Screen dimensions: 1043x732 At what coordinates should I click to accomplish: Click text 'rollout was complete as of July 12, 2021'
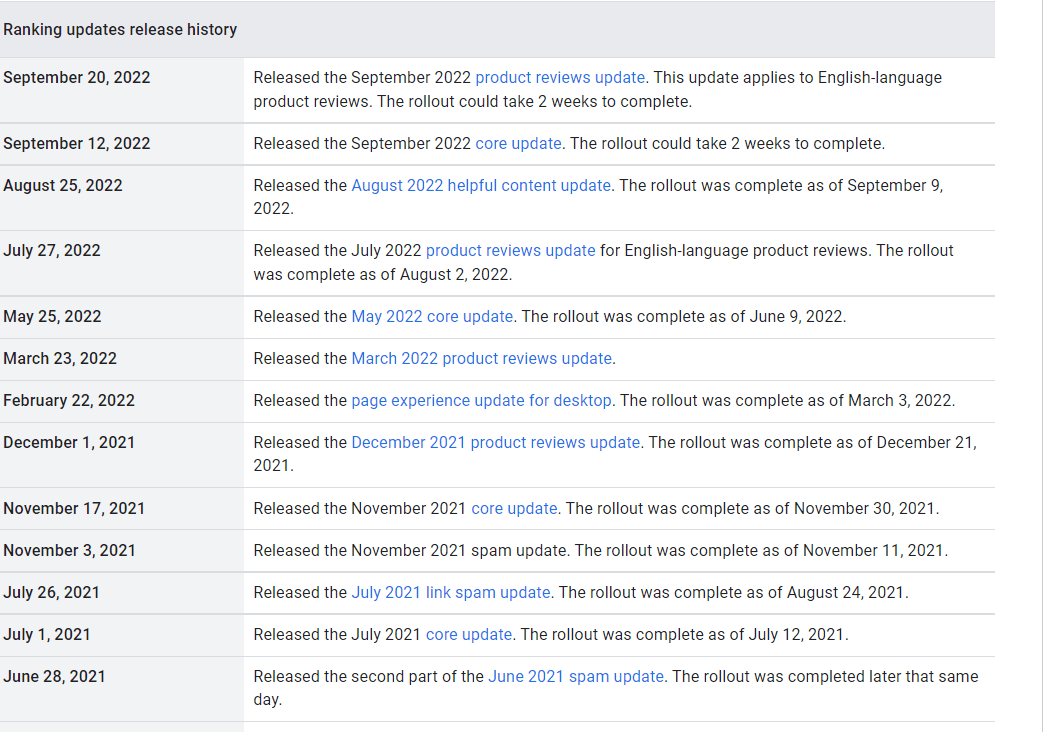tap(697, 635)
